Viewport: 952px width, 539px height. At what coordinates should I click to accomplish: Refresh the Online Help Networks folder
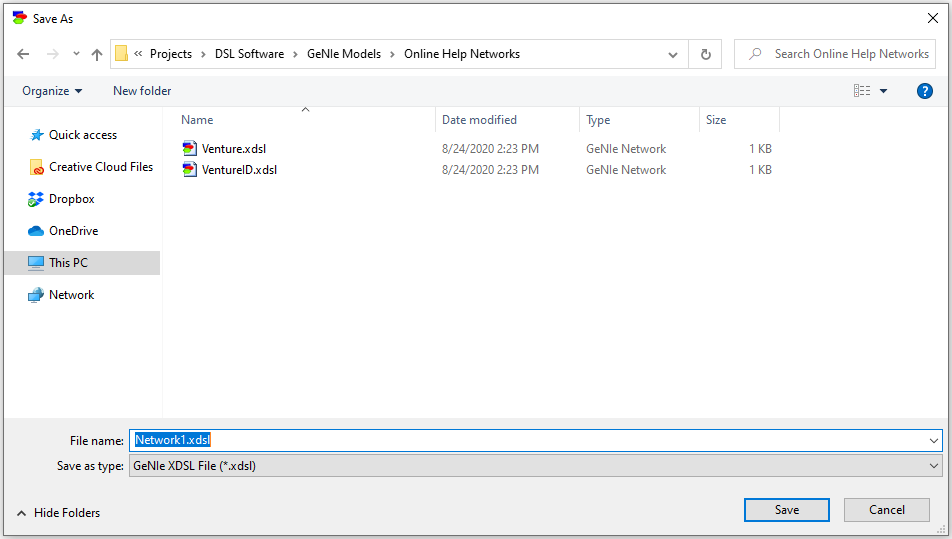pos(706,55)
